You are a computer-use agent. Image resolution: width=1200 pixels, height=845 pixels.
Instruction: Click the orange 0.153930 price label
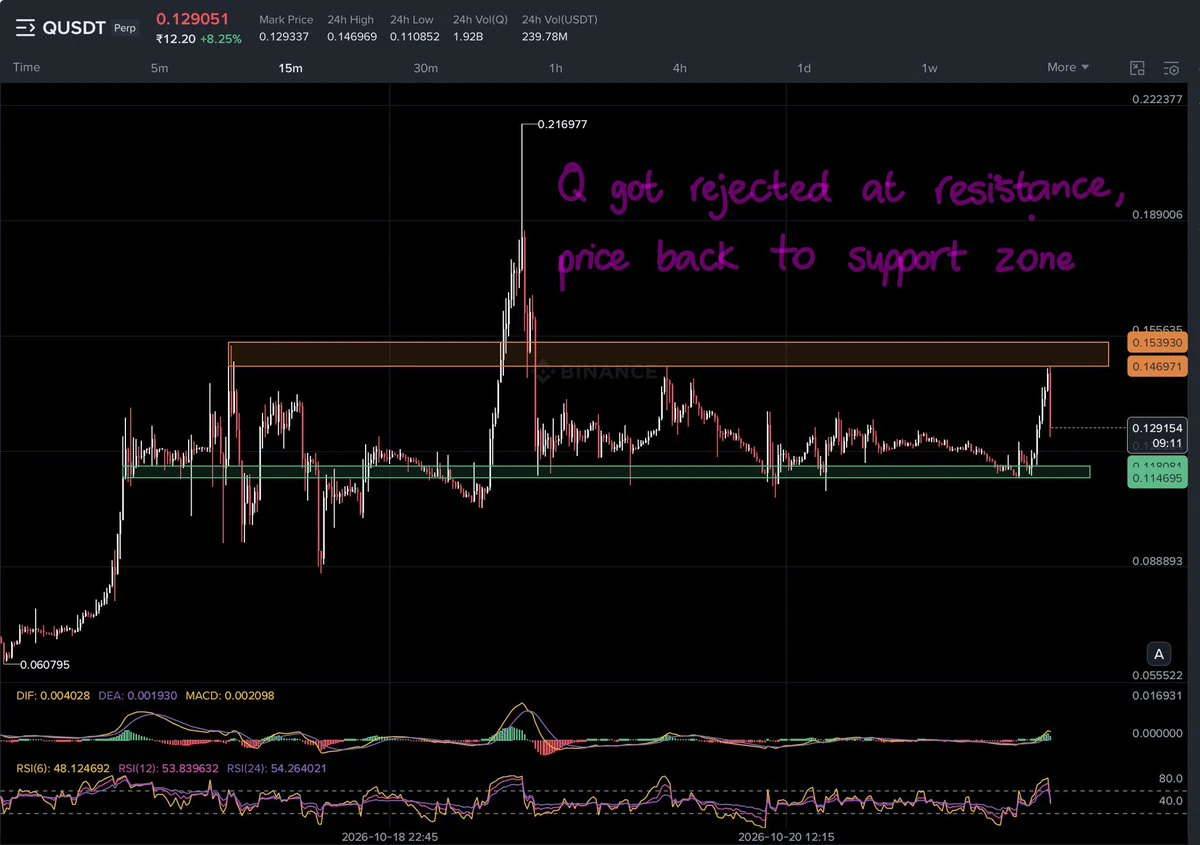(x=1156, y=343)
